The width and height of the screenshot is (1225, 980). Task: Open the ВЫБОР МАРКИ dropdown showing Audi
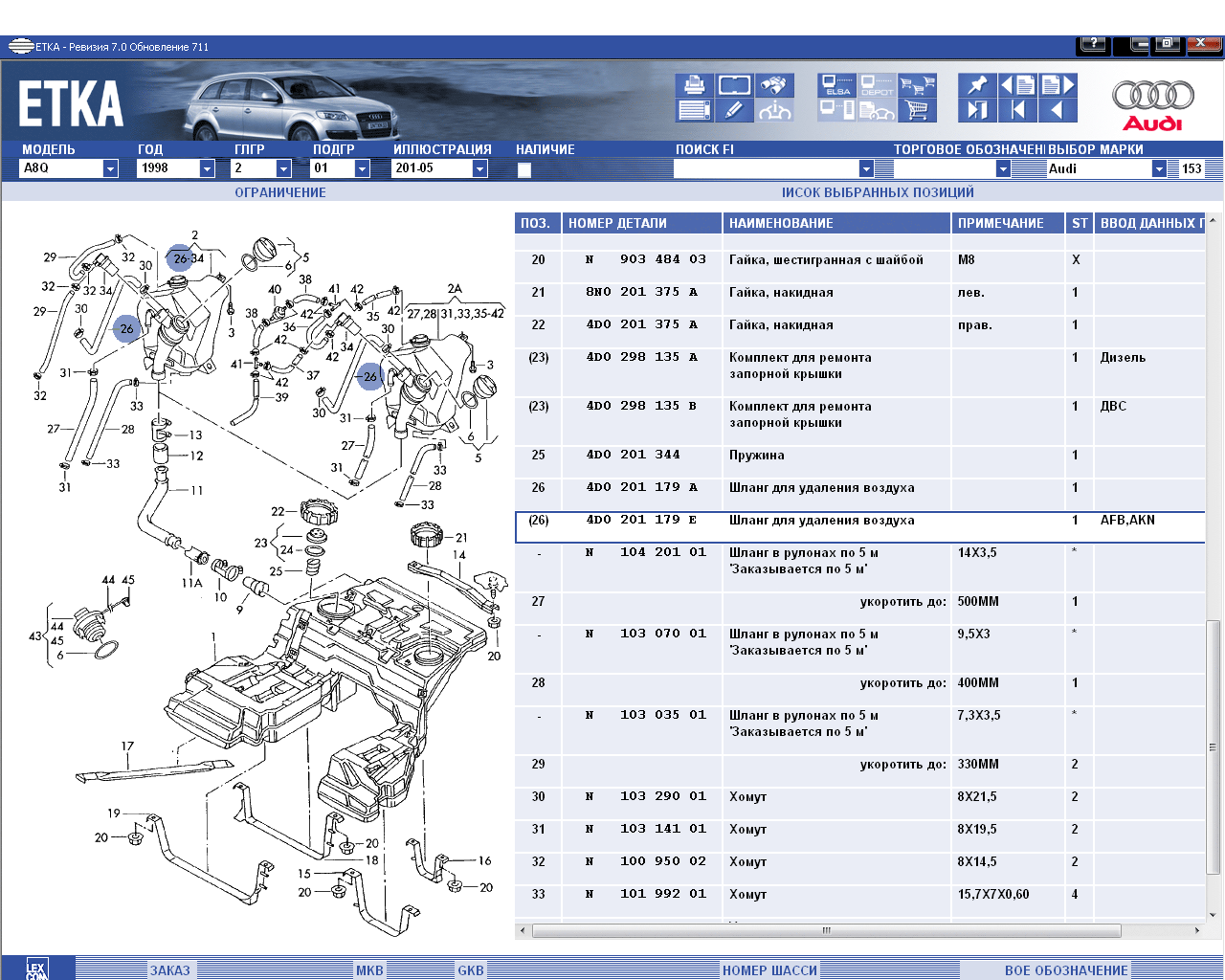[1159, 168]
